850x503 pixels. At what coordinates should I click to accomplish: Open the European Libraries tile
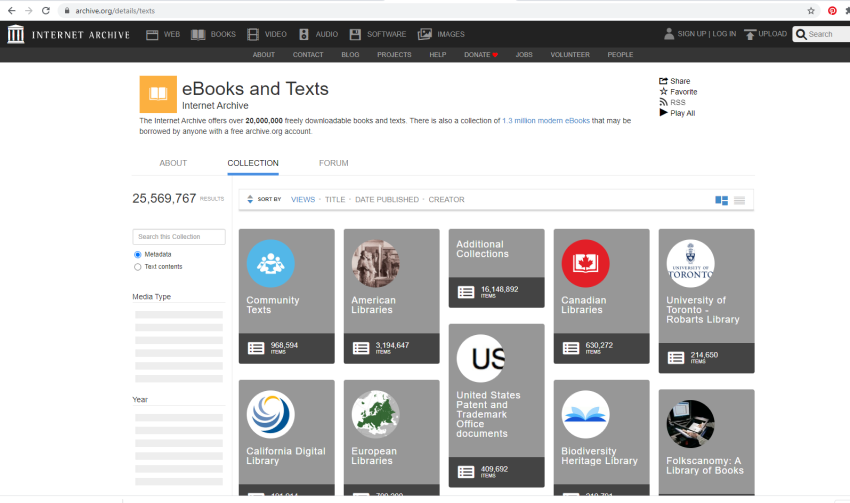391,437
